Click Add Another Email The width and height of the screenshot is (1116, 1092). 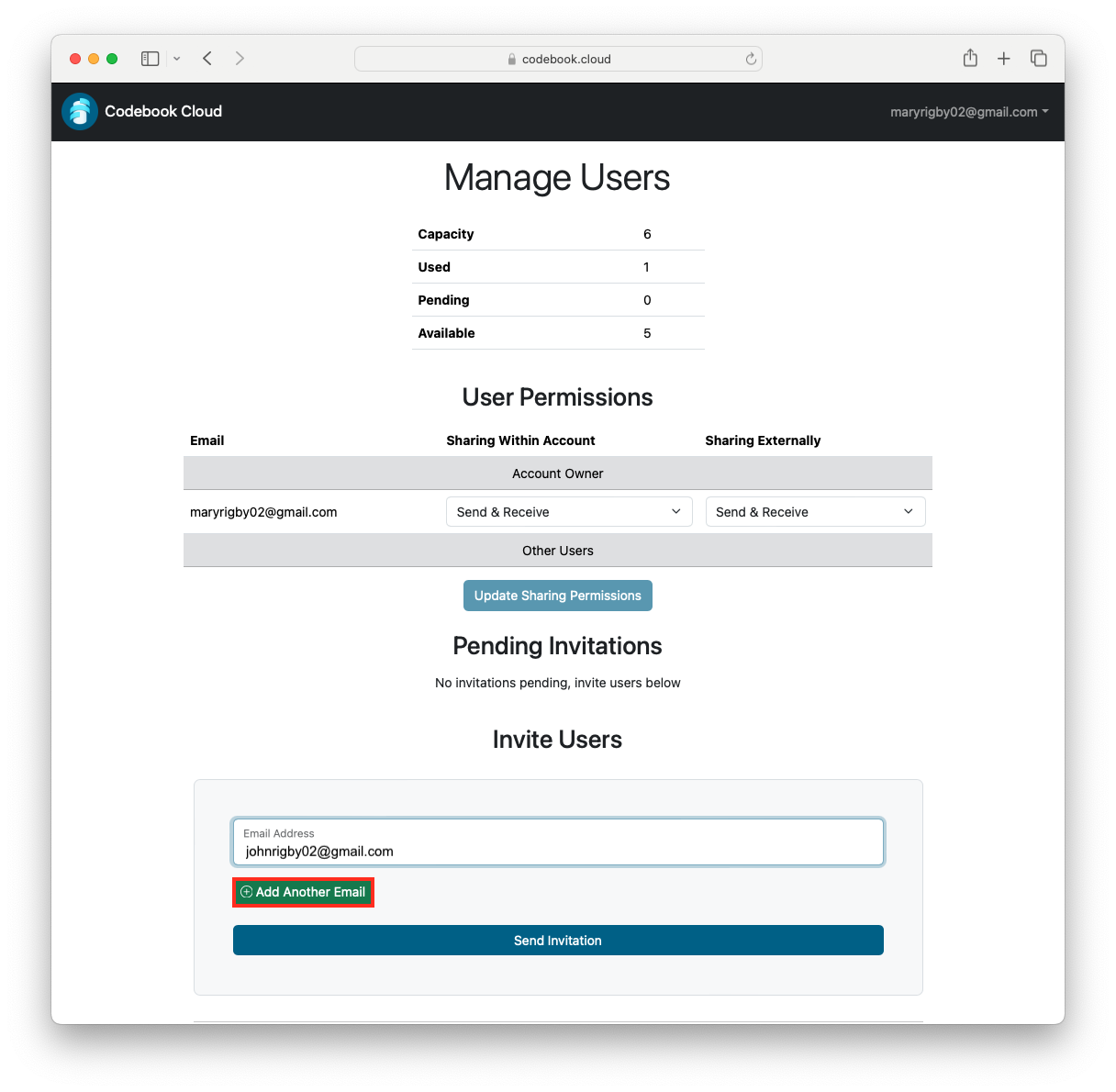click(303, 891)
